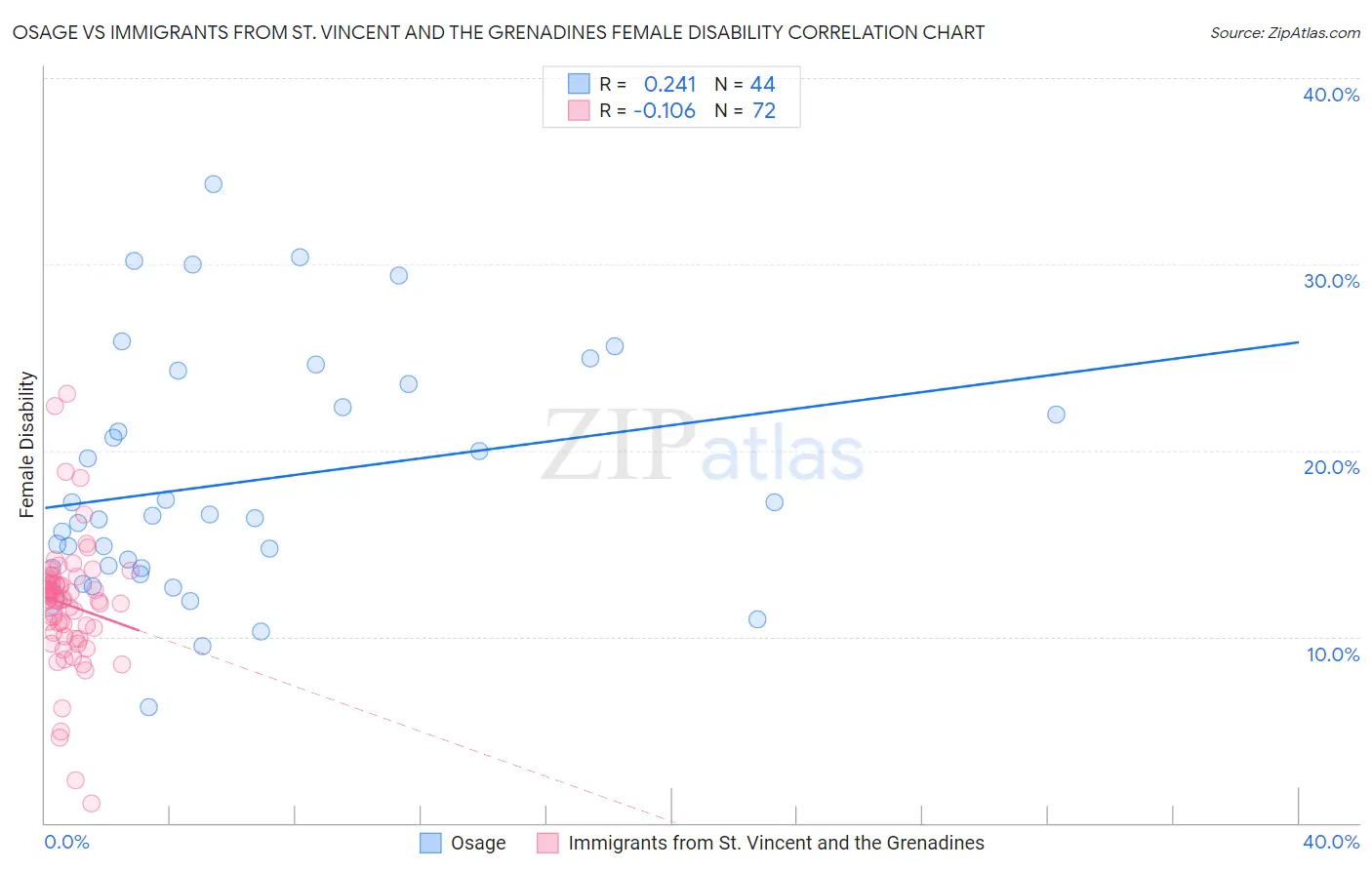Image resolution: width=1372 pixels, height=870 pixels.
Task: Select Immigrants from St. Vincent legend label
Action: 776,843
